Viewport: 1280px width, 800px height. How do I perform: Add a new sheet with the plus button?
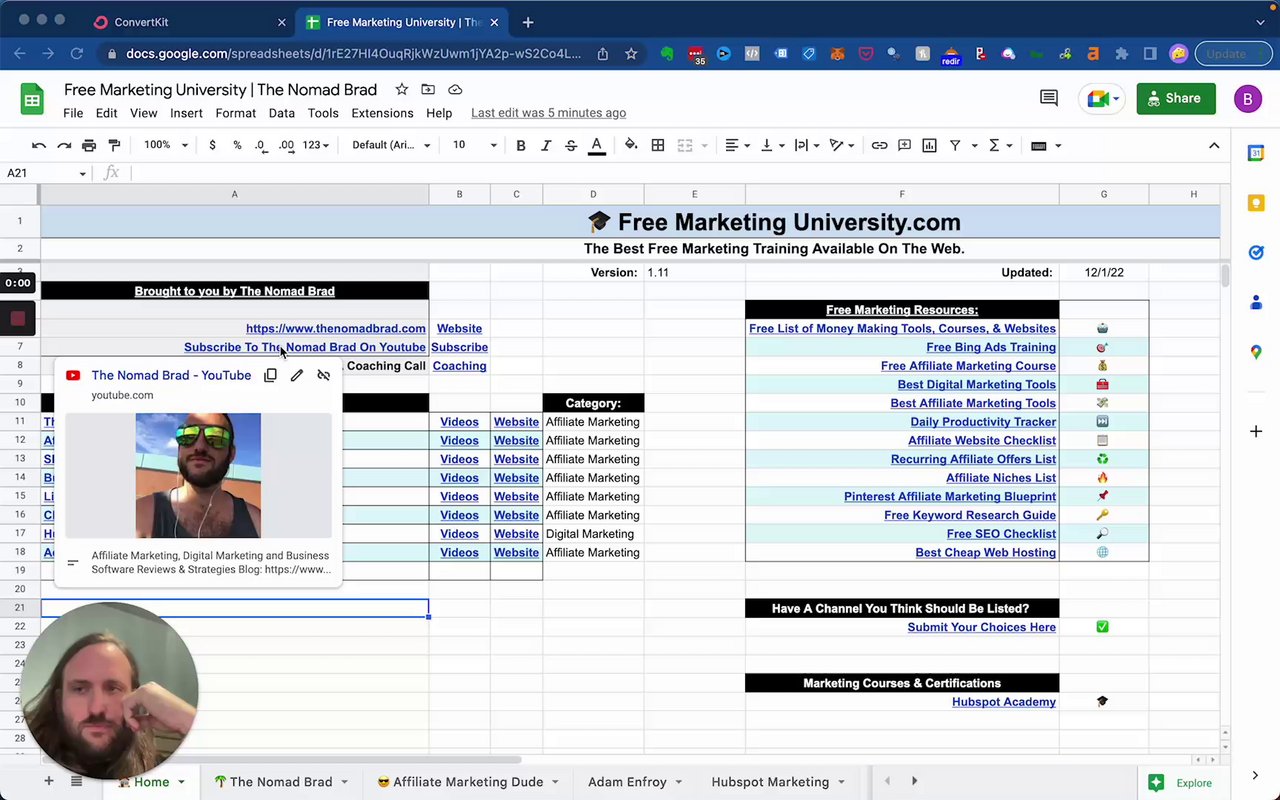click(48, 781)
